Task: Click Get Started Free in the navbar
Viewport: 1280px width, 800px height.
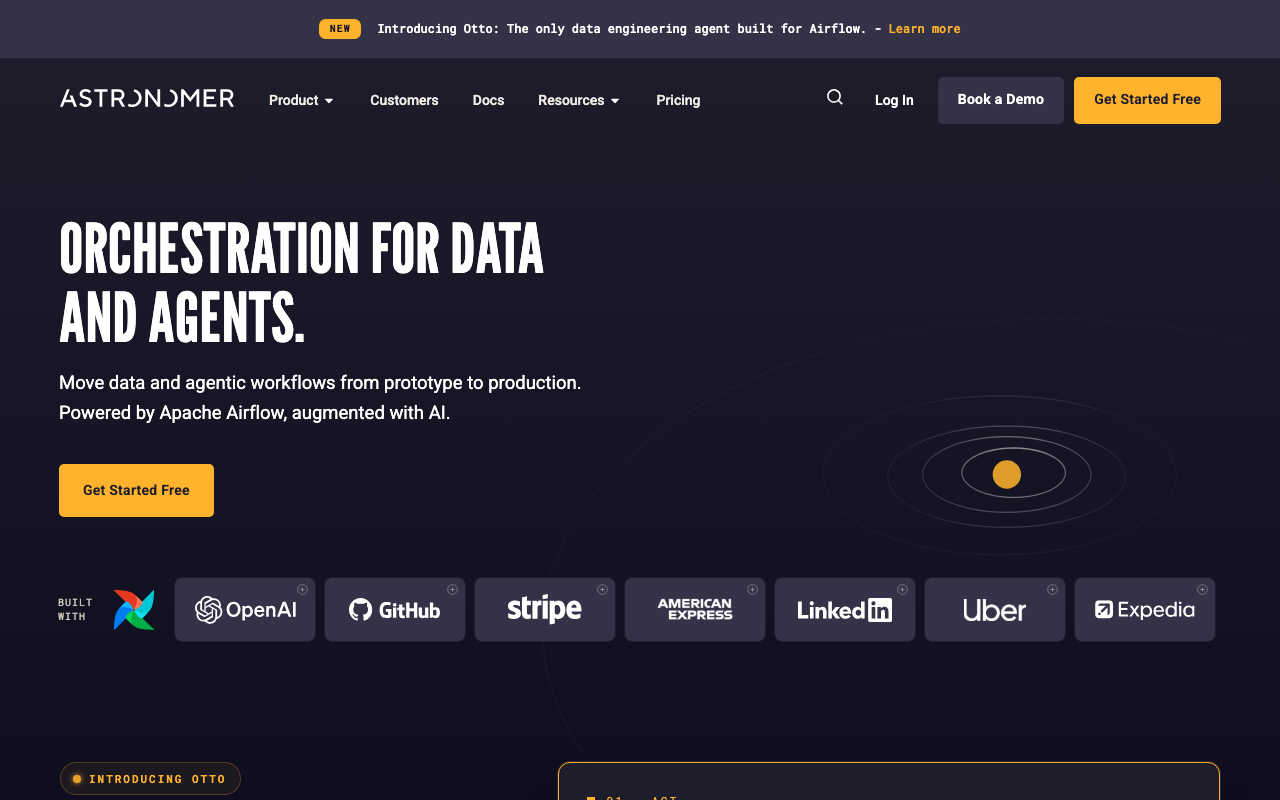Action: click(1147, 100)
